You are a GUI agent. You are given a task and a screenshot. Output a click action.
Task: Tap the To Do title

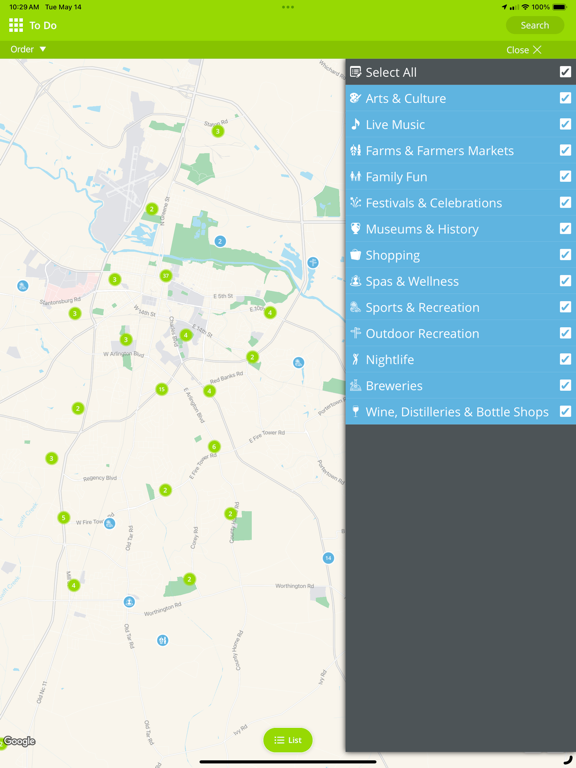[43, 25]
